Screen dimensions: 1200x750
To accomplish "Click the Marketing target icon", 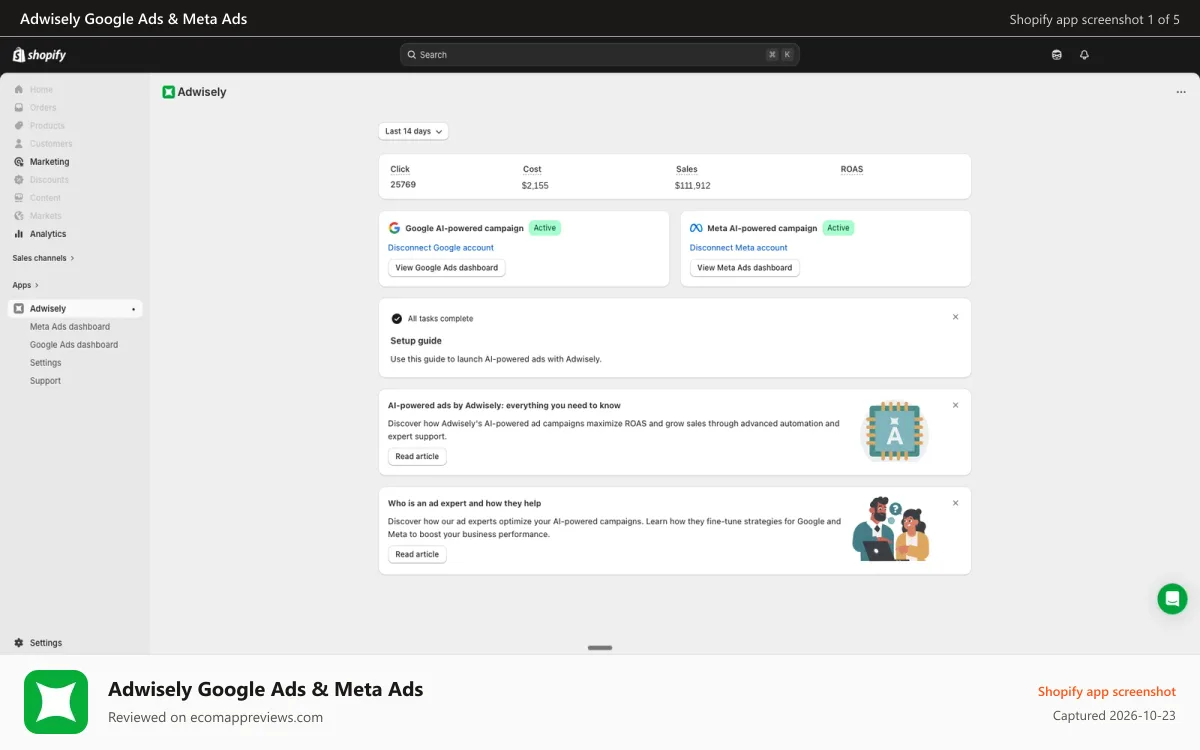I will (19, 162).
